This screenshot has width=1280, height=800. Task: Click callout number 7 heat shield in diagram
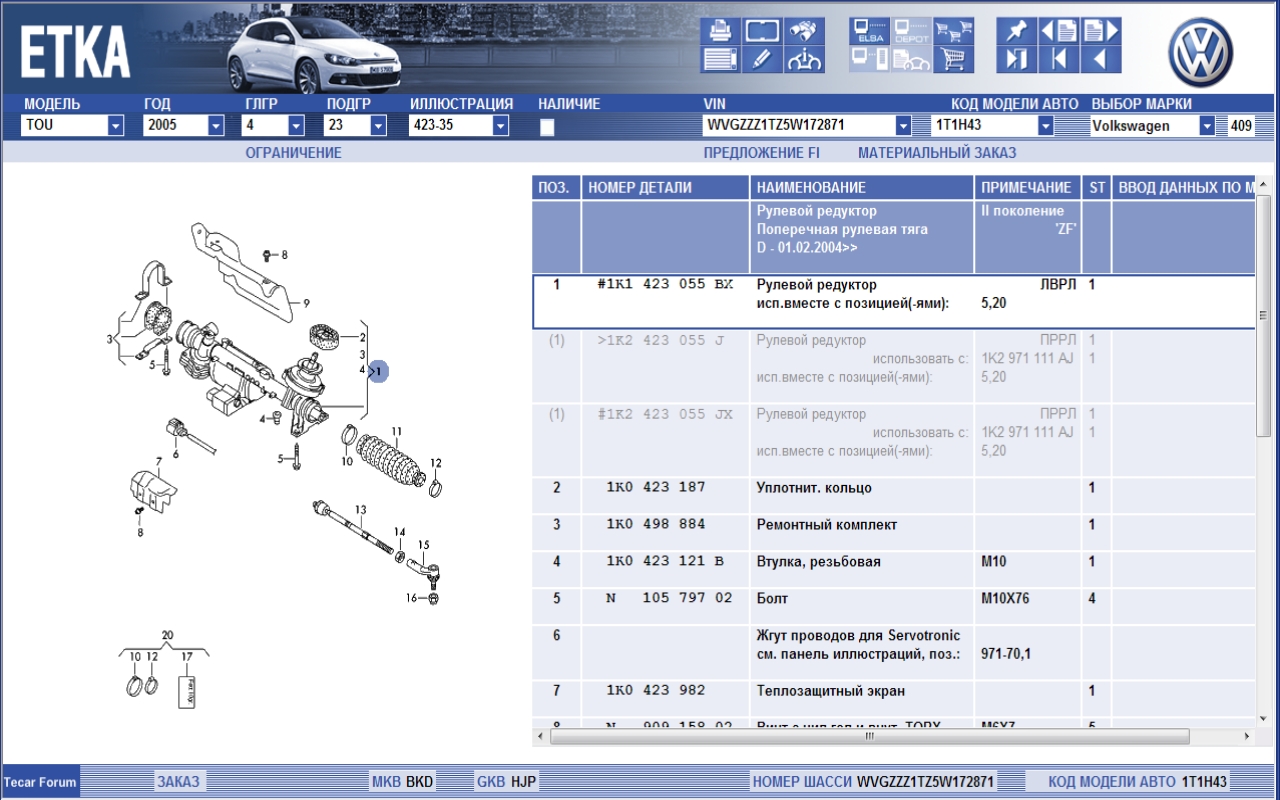[159, 461]
